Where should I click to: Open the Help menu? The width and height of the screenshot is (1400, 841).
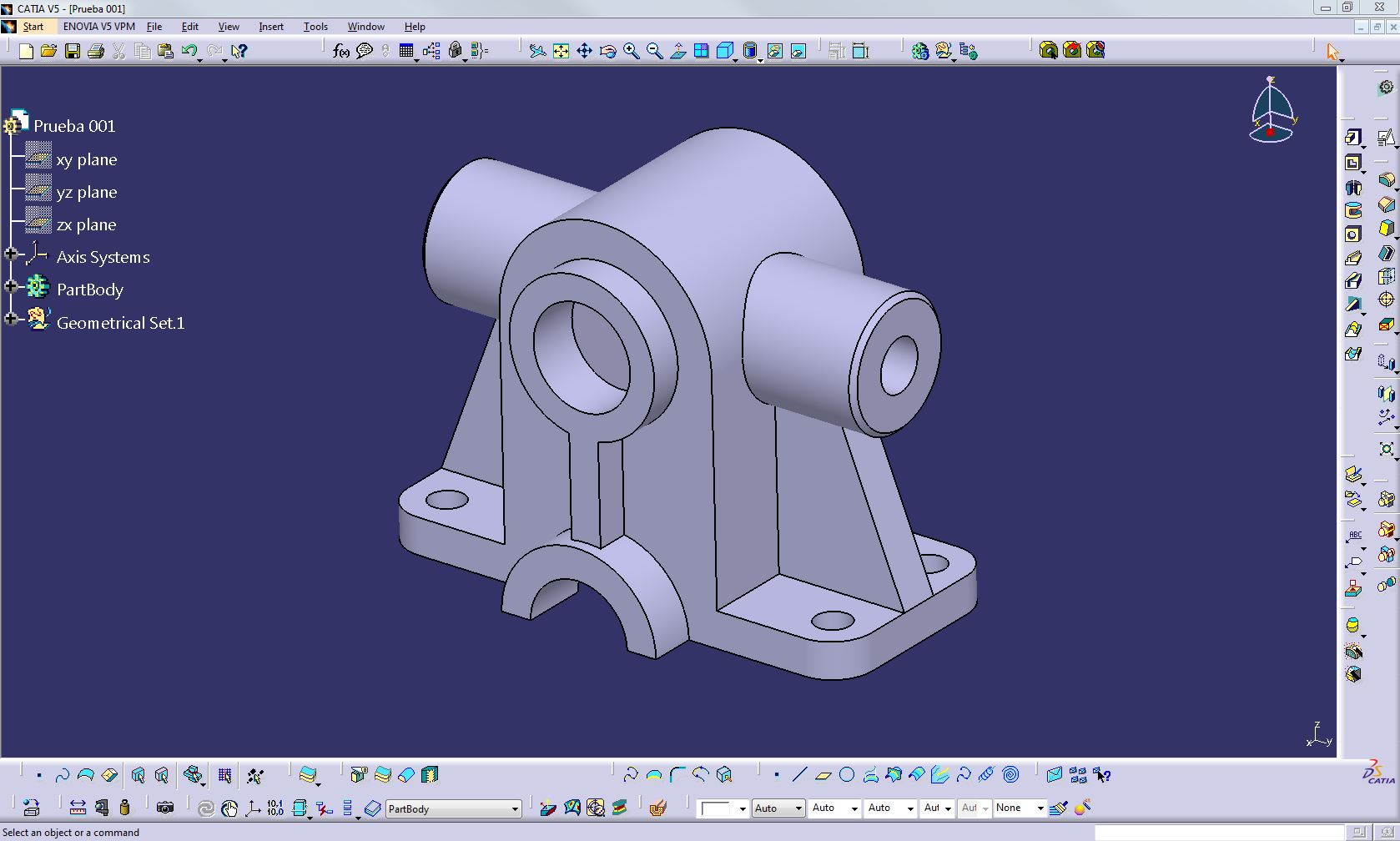(415, 27)
